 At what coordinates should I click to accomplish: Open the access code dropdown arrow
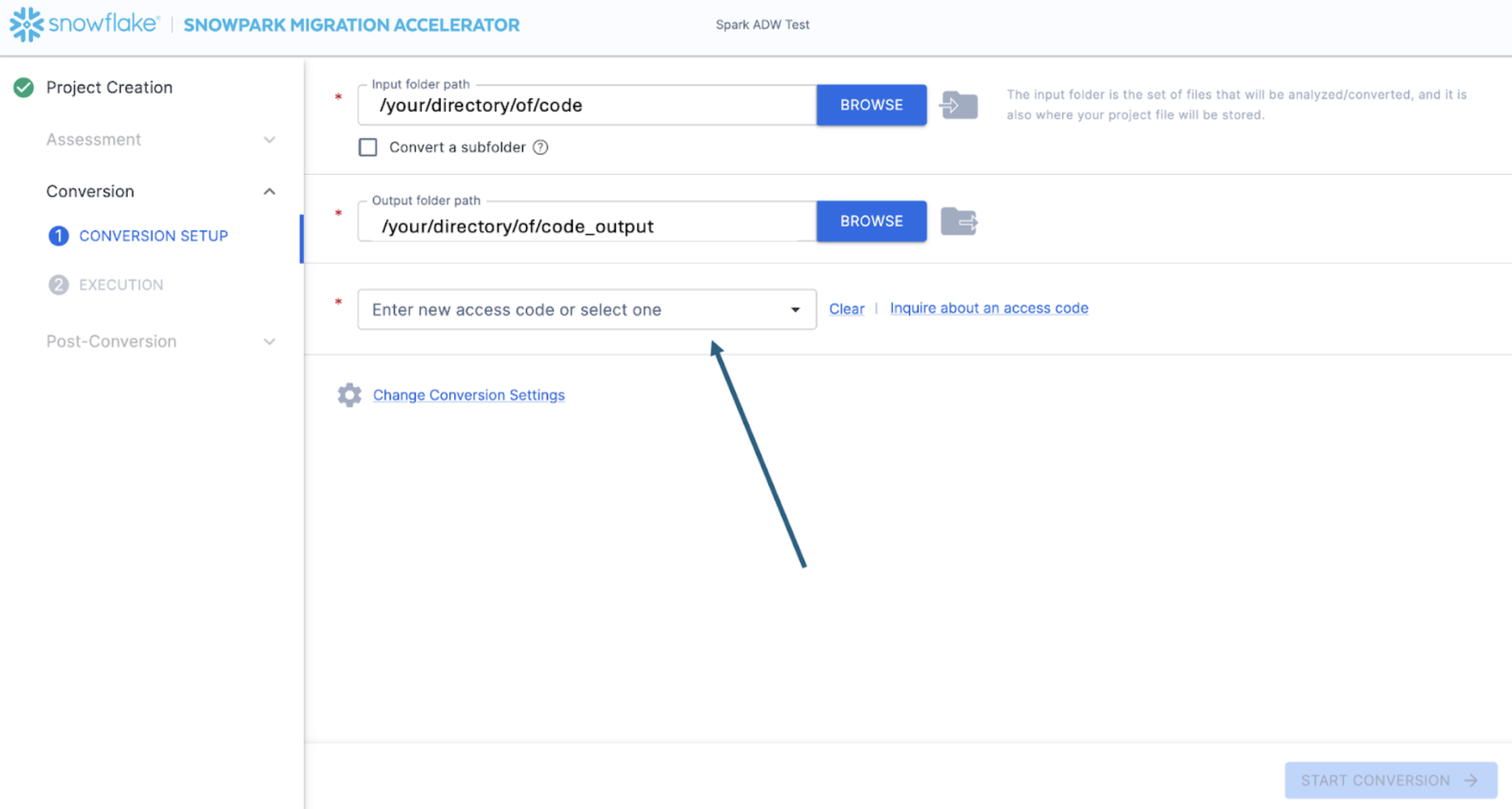click(795, 310)
